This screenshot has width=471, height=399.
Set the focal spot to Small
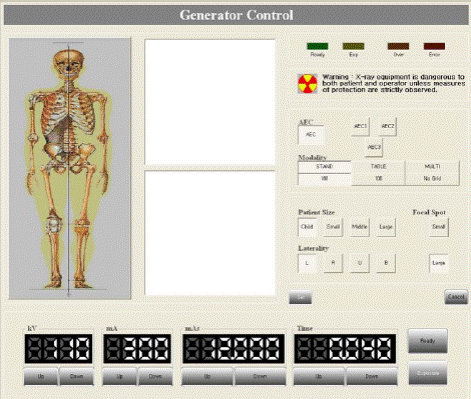click(x=439, y=227)
